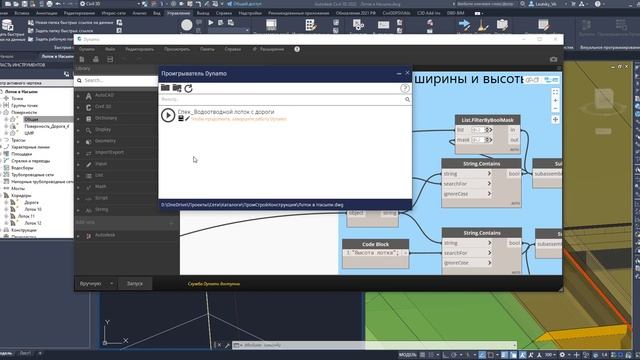Click the user account Launay_VA in title bar

(x=542, y=4)
